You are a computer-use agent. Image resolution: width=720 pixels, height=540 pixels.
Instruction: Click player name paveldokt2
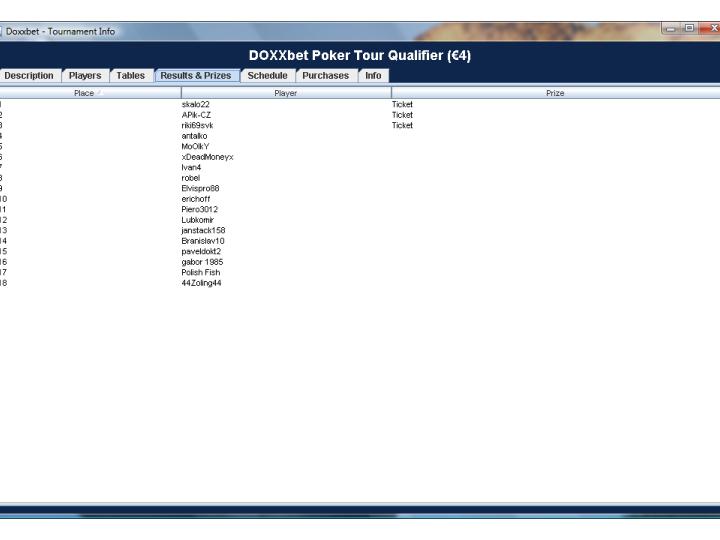(x=201, y=252)
